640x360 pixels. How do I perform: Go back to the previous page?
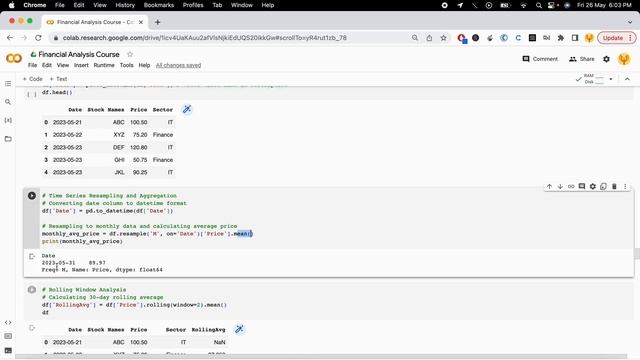[x=10, y=38]
